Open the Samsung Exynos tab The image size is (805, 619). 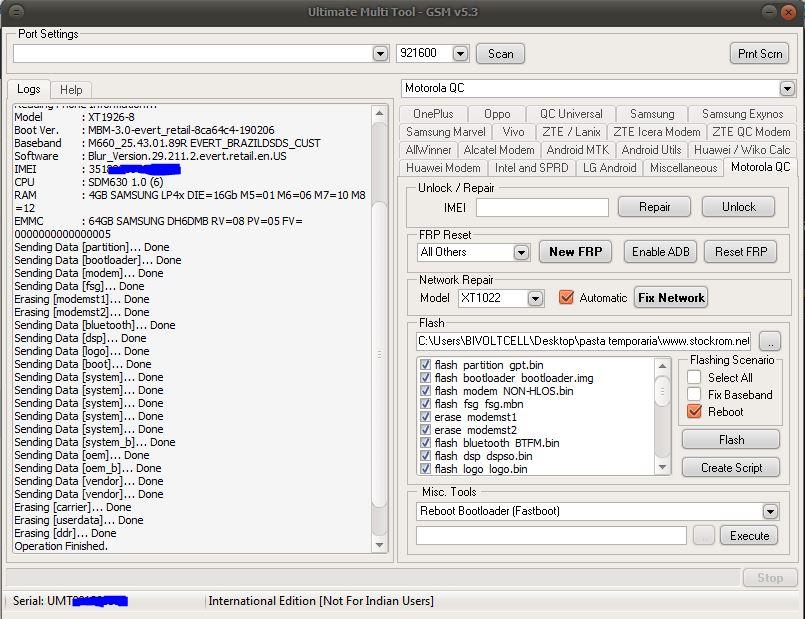pos(742,114)
